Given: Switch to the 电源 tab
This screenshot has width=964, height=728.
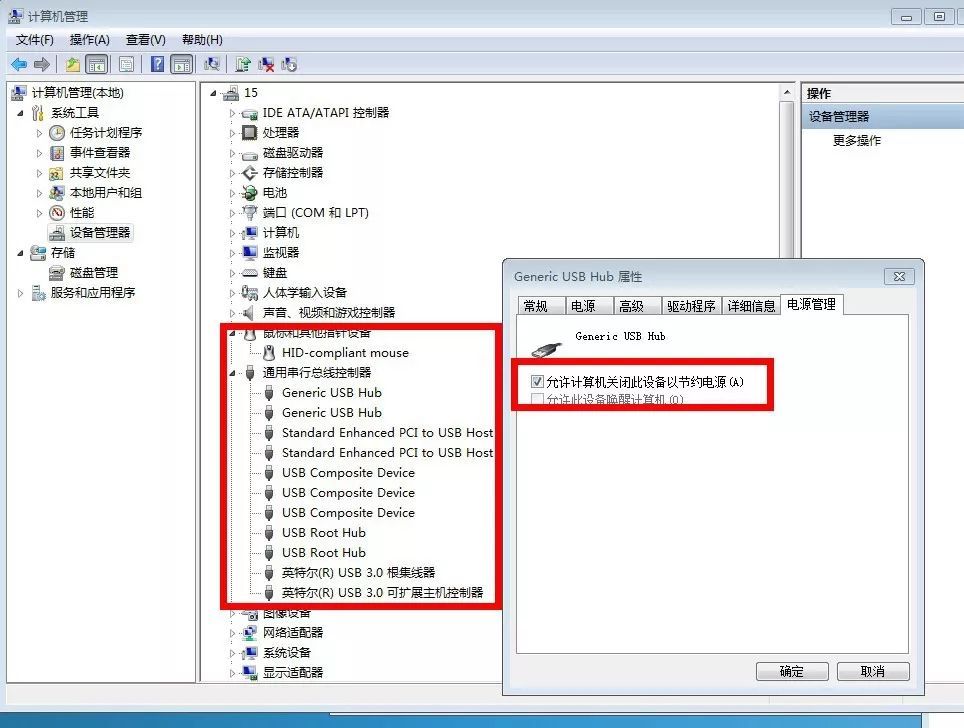Looking at the screenshot, I should 588,306.
